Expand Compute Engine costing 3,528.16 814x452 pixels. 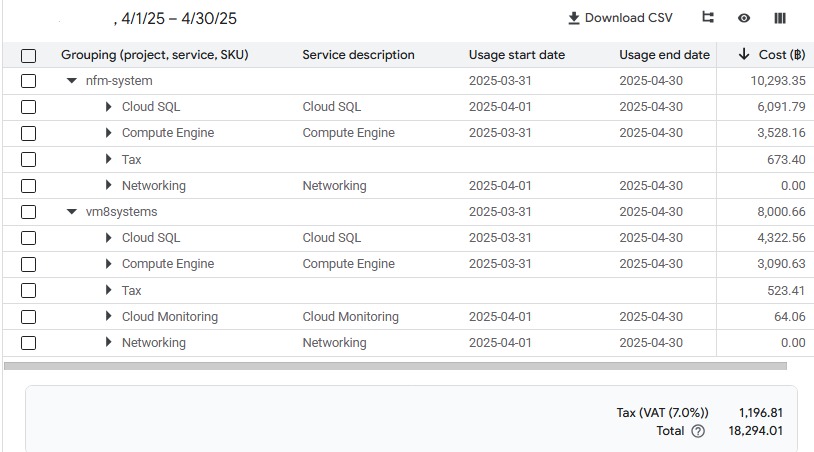click(x=108, y=133)
